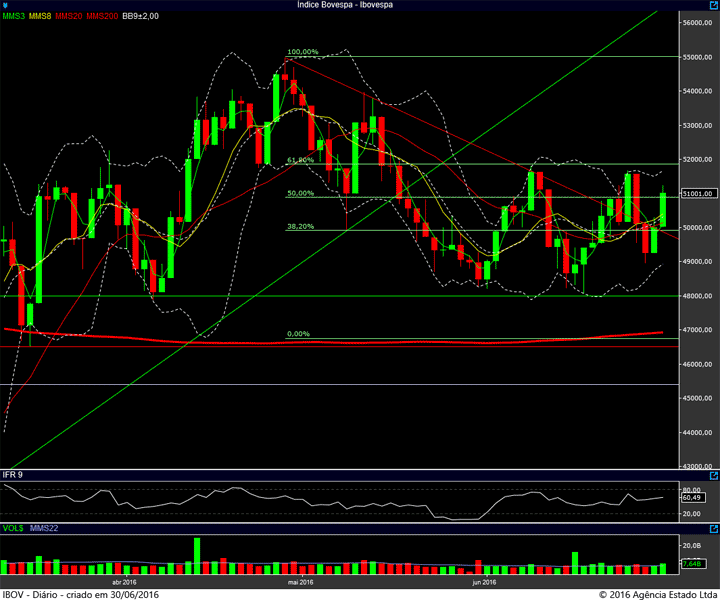
Task: Click the 50000,00 price axis label
Action: pos(697,228)
